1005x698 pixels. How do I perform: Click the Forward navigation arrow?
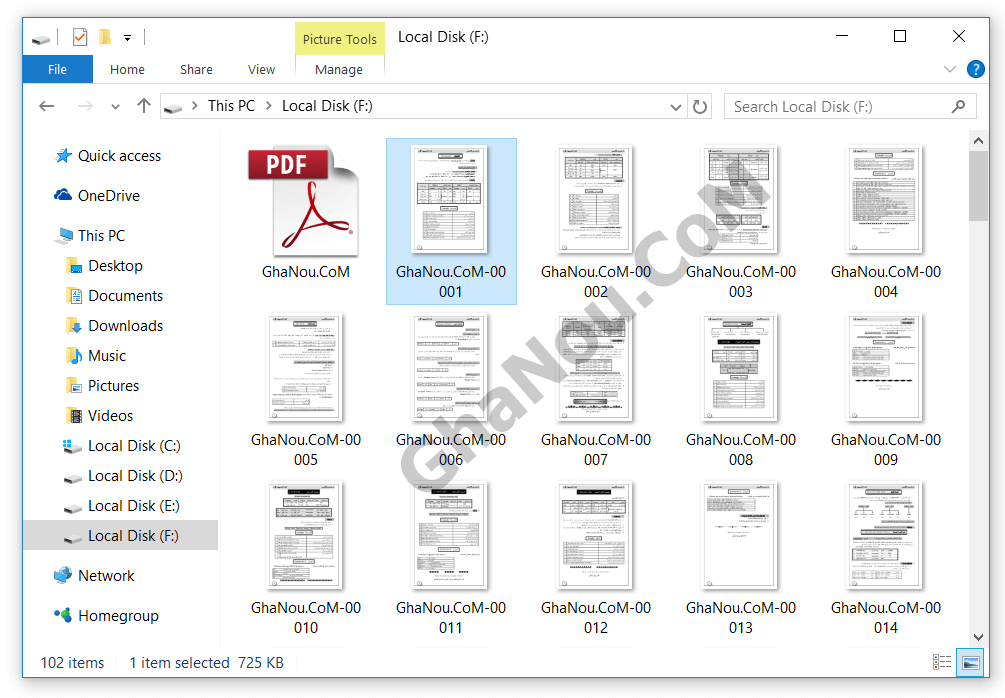(85, 106)
